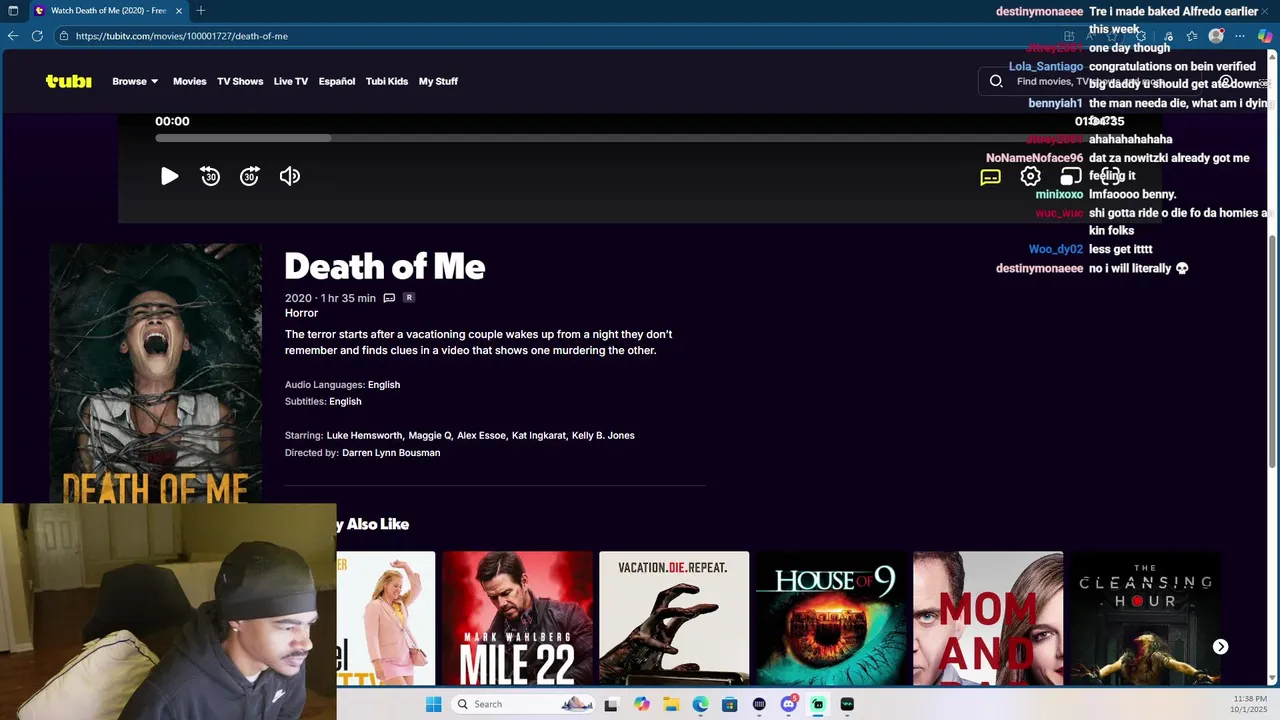This screenshot has width=1280, height=720.
Task: Open Discord from the taskbar
Action: (789, 704)
